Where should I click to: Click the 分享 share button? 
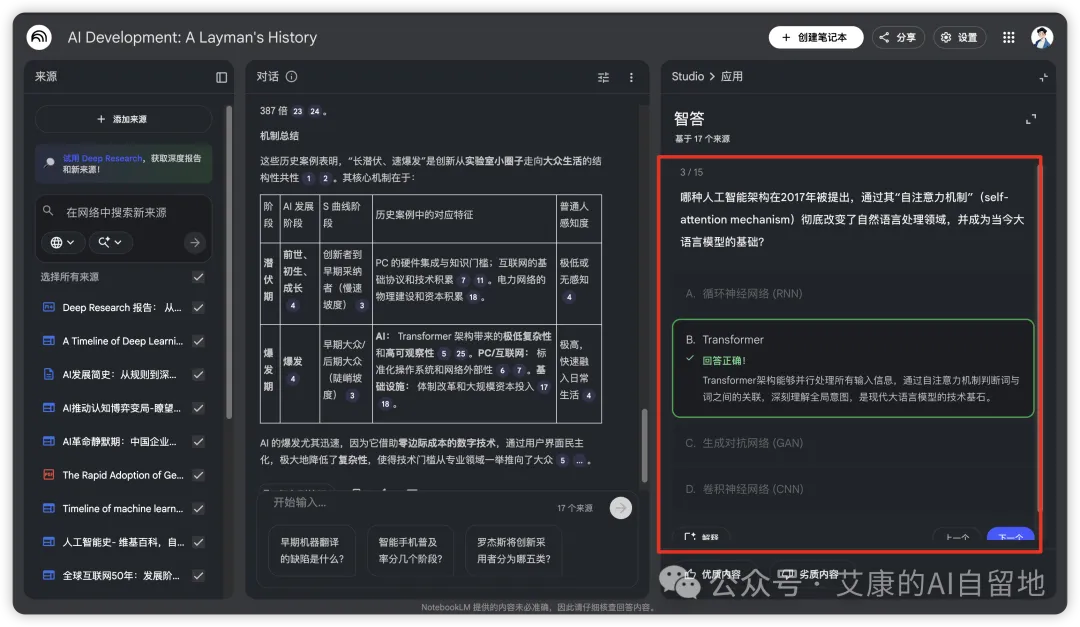click(x=897, y=37)
